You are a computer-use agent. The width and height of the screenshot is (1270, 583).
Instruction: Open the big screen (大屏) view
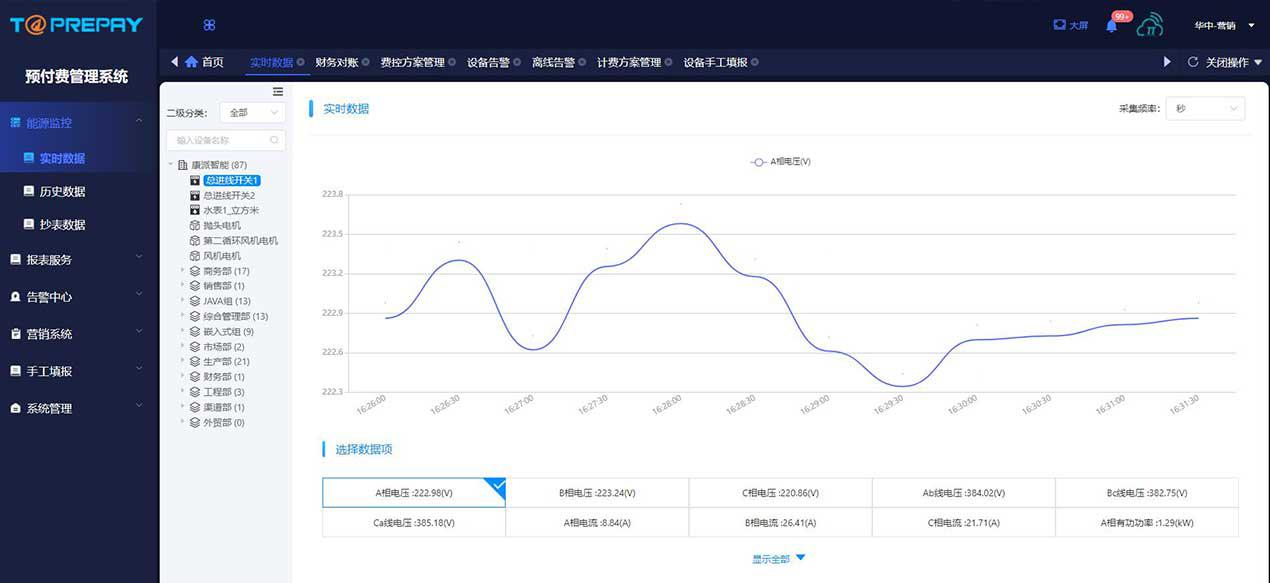pyautogui.click(x=1070, y=25)
